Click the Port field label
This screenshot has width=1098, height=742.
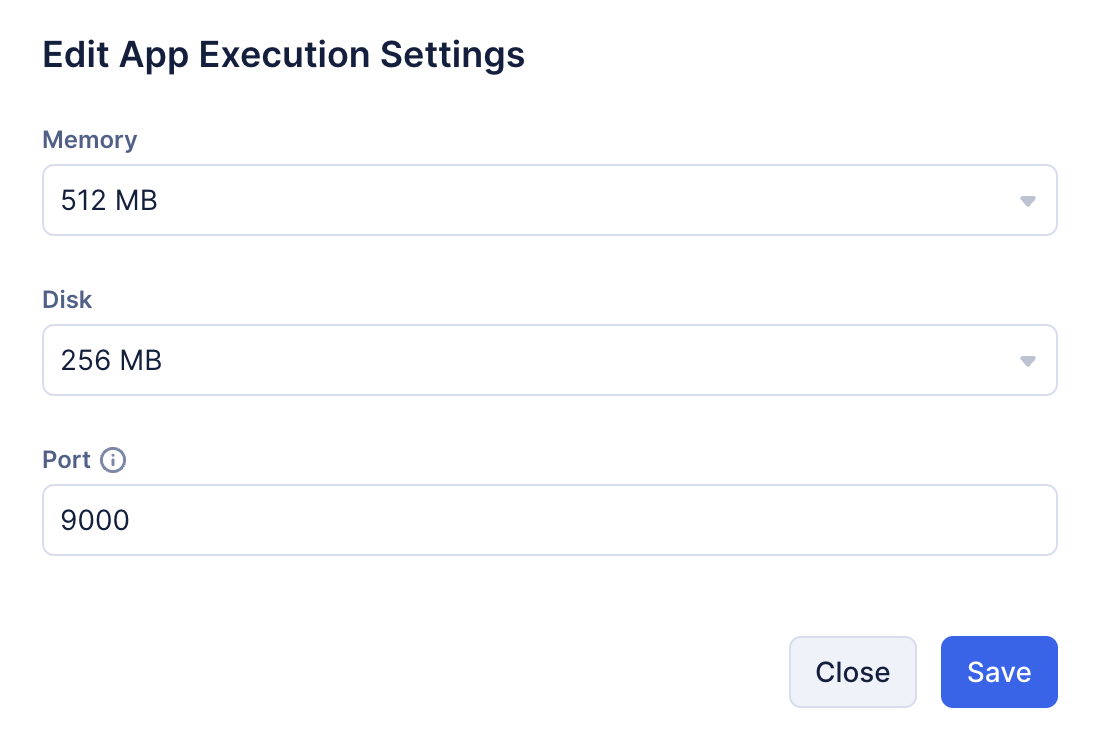coord(66,460)
